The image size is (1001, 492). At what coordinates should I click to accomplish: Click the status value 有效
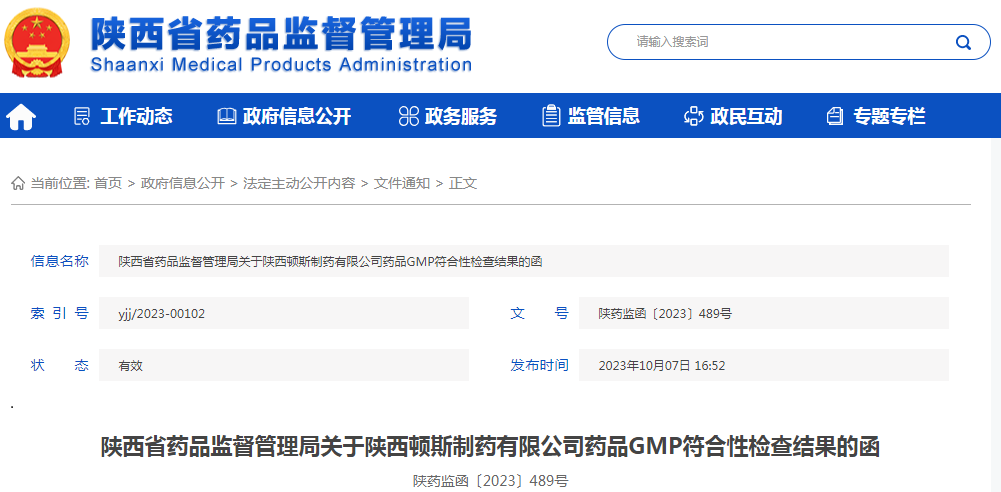[x=130, y=366]
